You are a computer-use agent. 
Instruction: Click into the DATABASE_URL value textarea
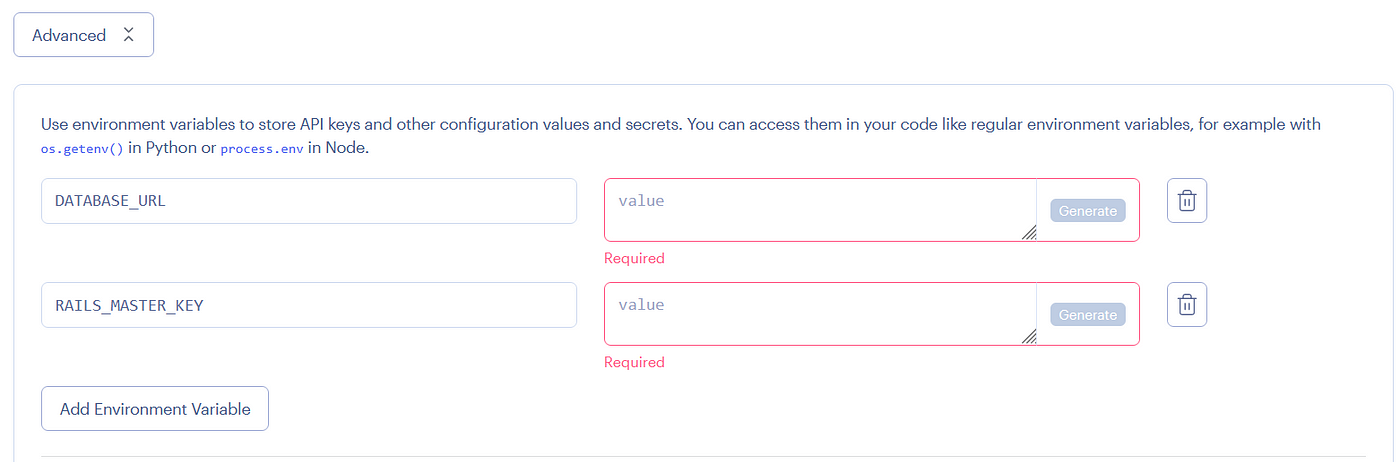821,210
